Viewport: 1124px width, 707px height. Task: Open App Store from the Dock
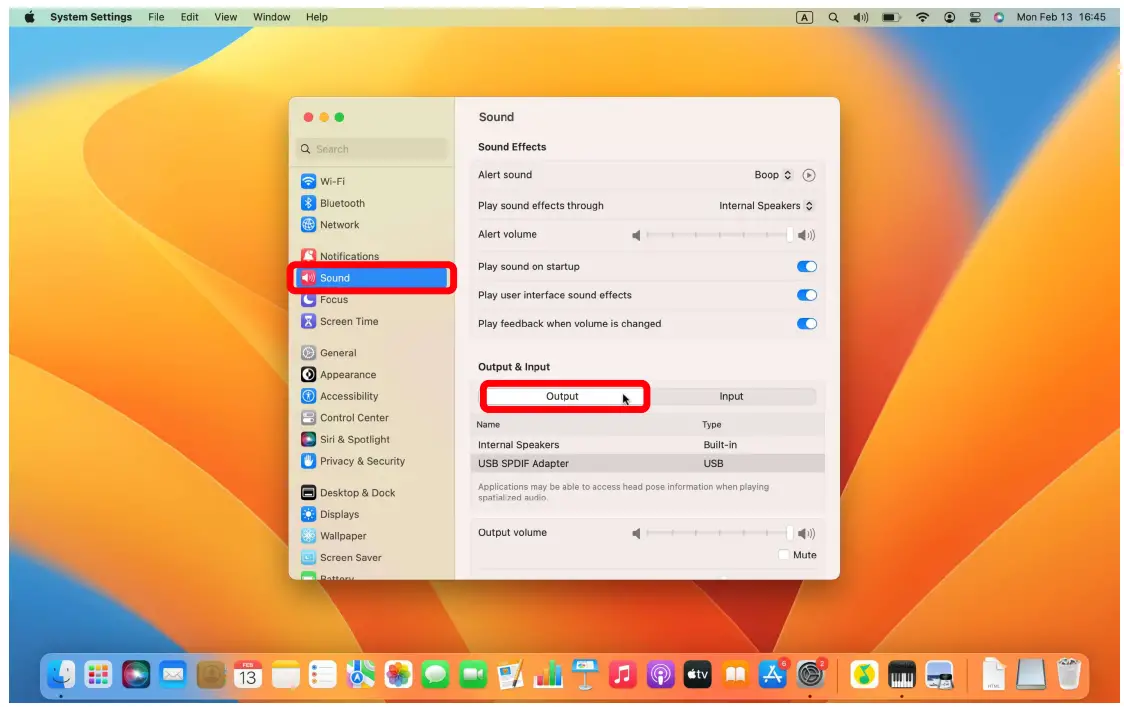pyautogui.click(x=772, y=674)
